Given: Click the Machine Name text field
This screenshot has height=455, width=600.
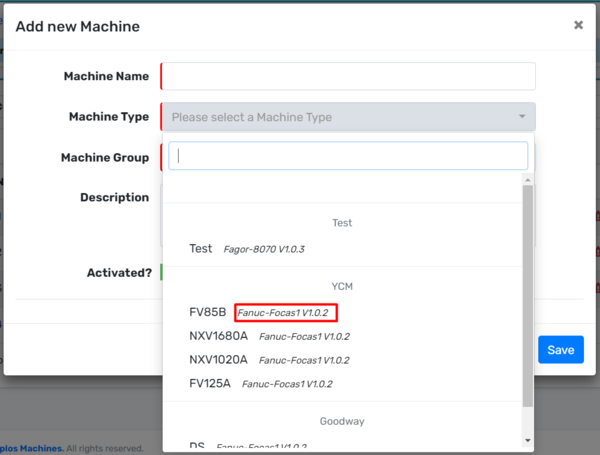Looking at the screenshot, I should 348,77.
